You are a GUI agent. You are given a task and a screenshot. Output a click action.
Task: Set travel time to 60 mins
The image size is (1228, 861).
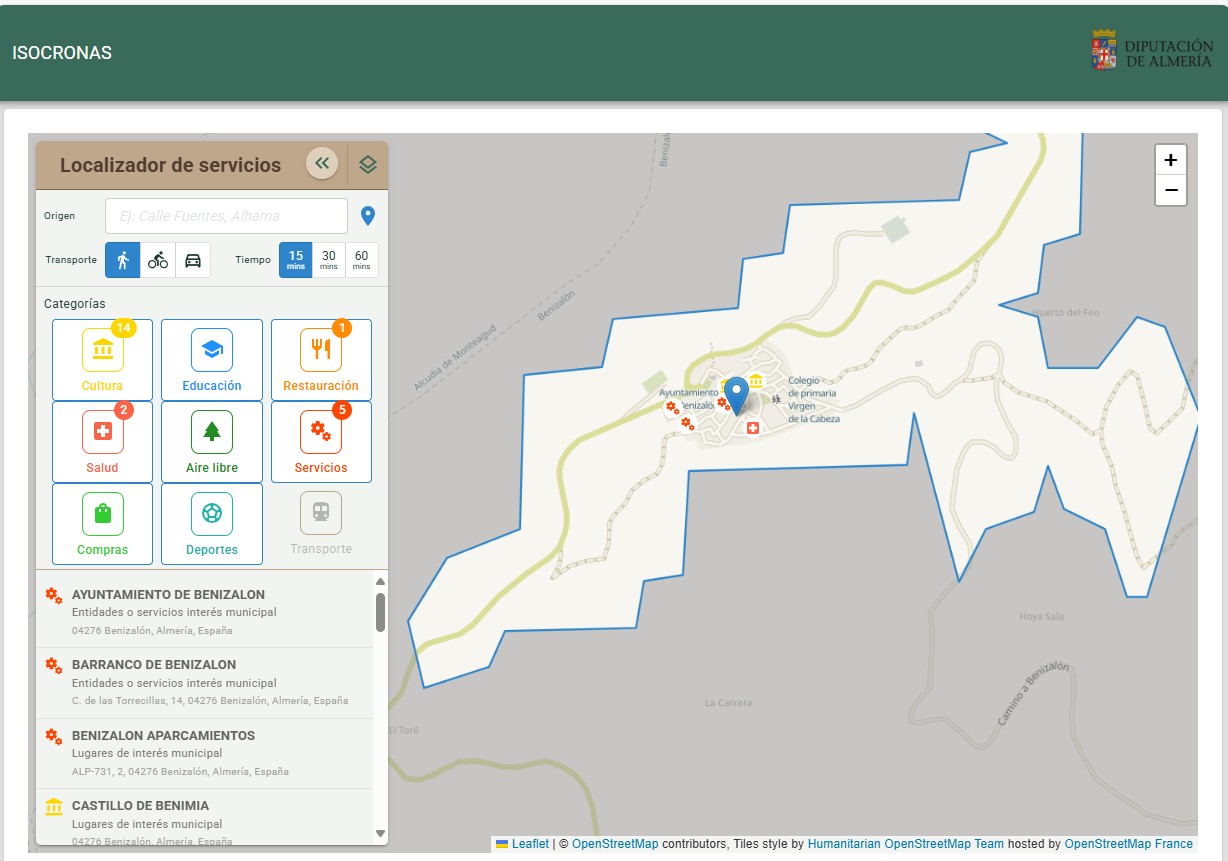pos(362,260)
